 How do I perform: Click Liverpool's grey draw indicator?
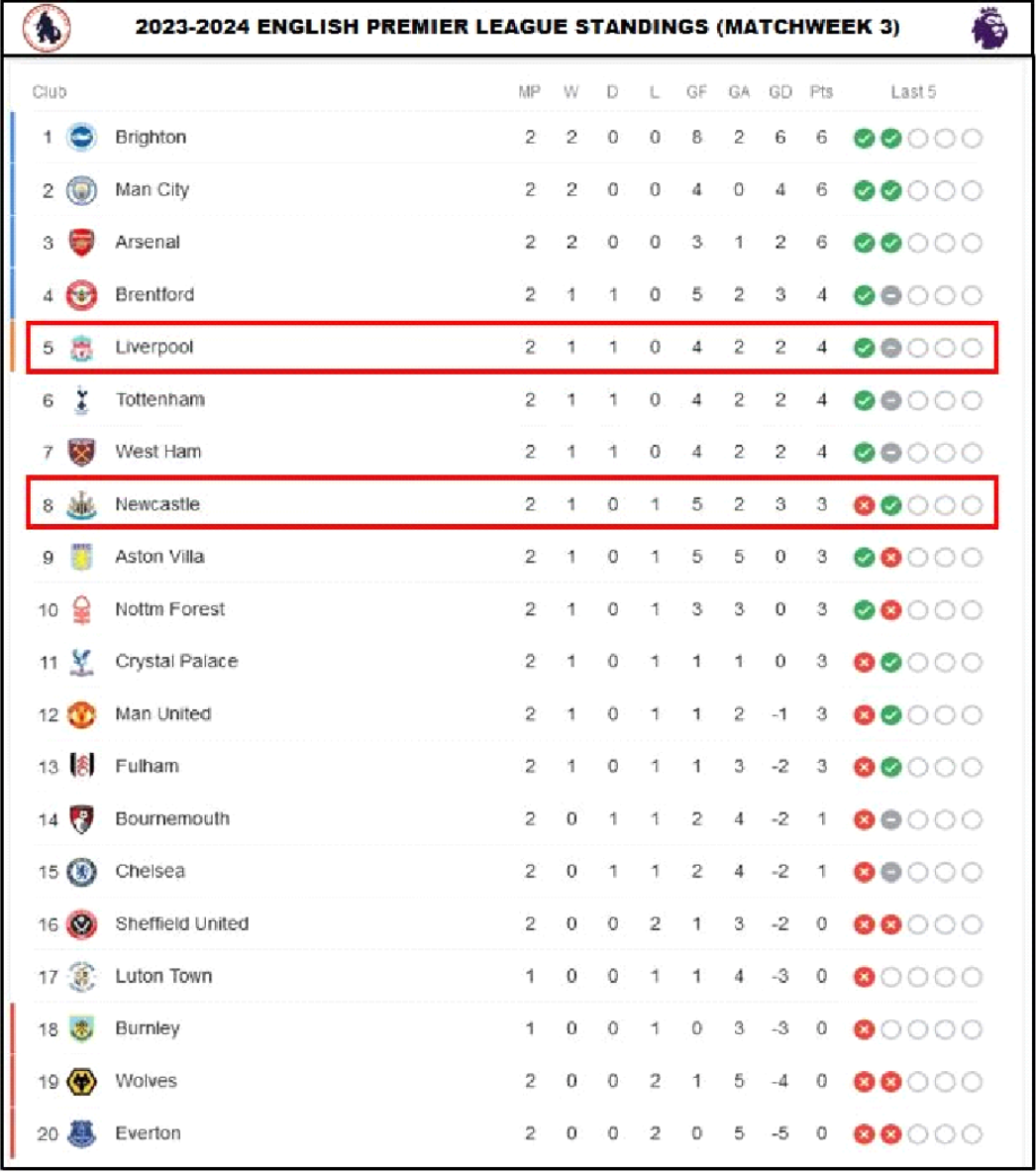890,348
